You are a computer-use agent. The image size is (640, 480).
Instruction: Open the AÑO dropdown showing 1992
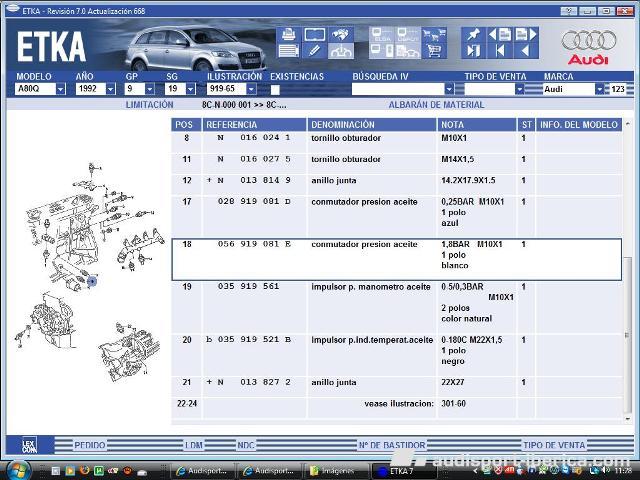[110, 89]
